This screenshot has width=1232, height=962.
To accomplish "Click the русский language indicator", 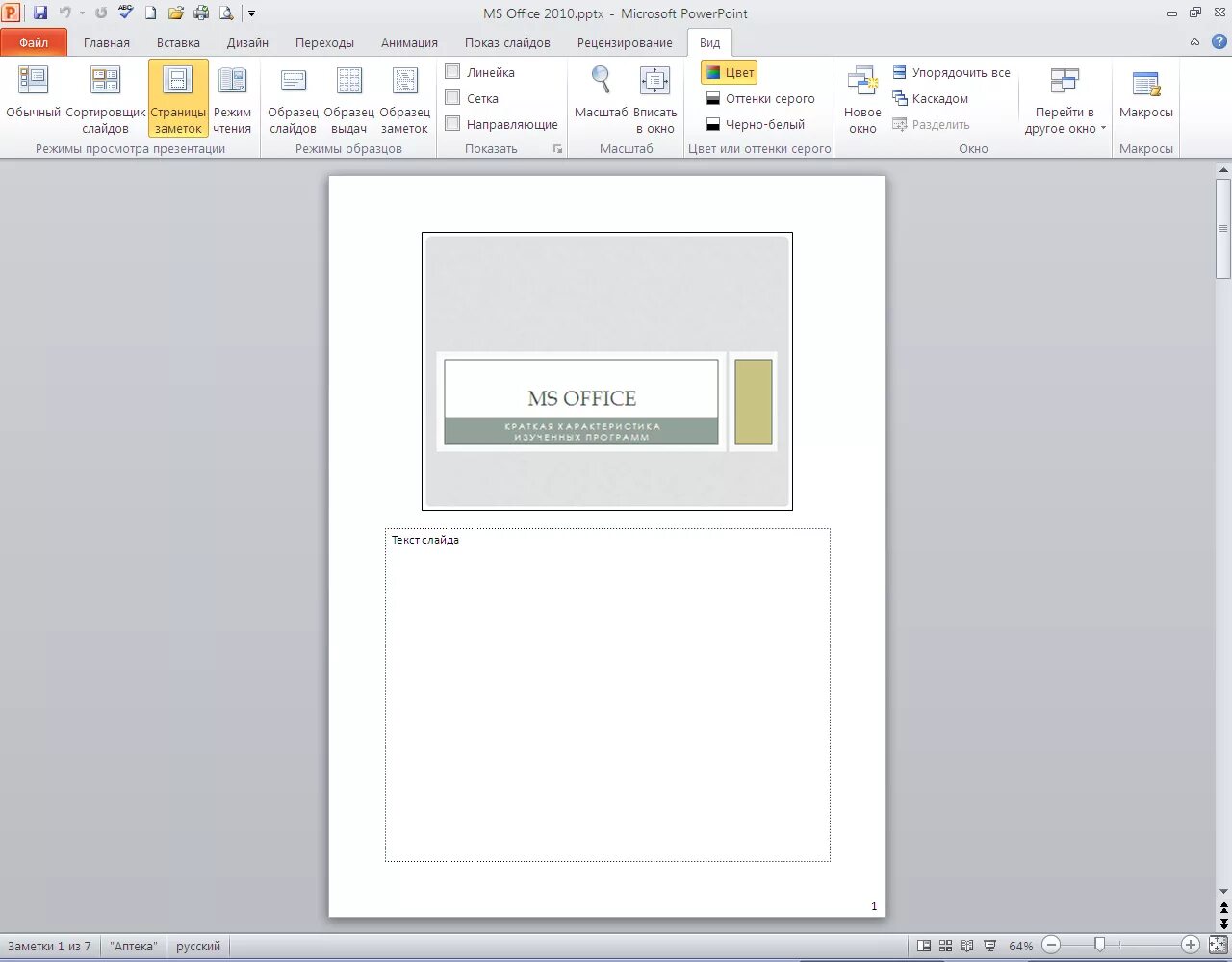I will 198,947.
